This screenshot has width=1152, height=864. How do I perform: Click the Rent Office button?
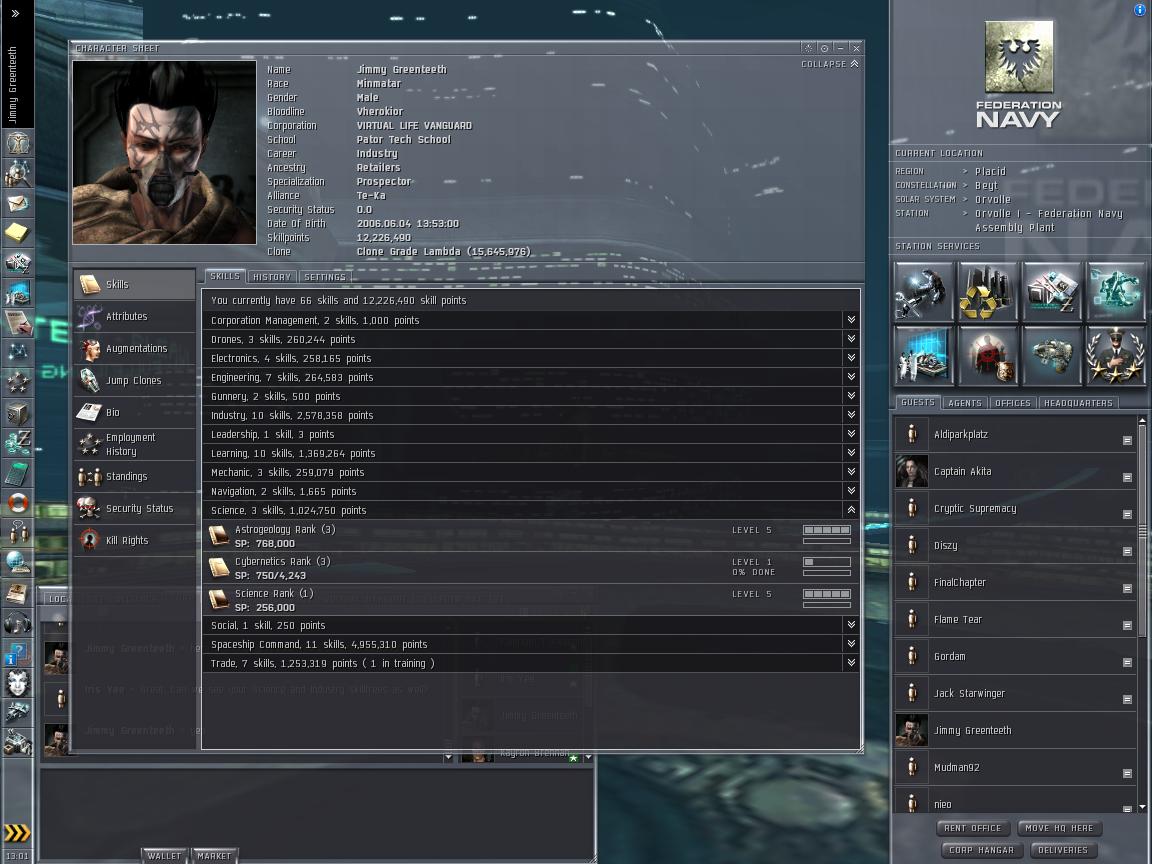pyautogui.click(x=973, y=828)
